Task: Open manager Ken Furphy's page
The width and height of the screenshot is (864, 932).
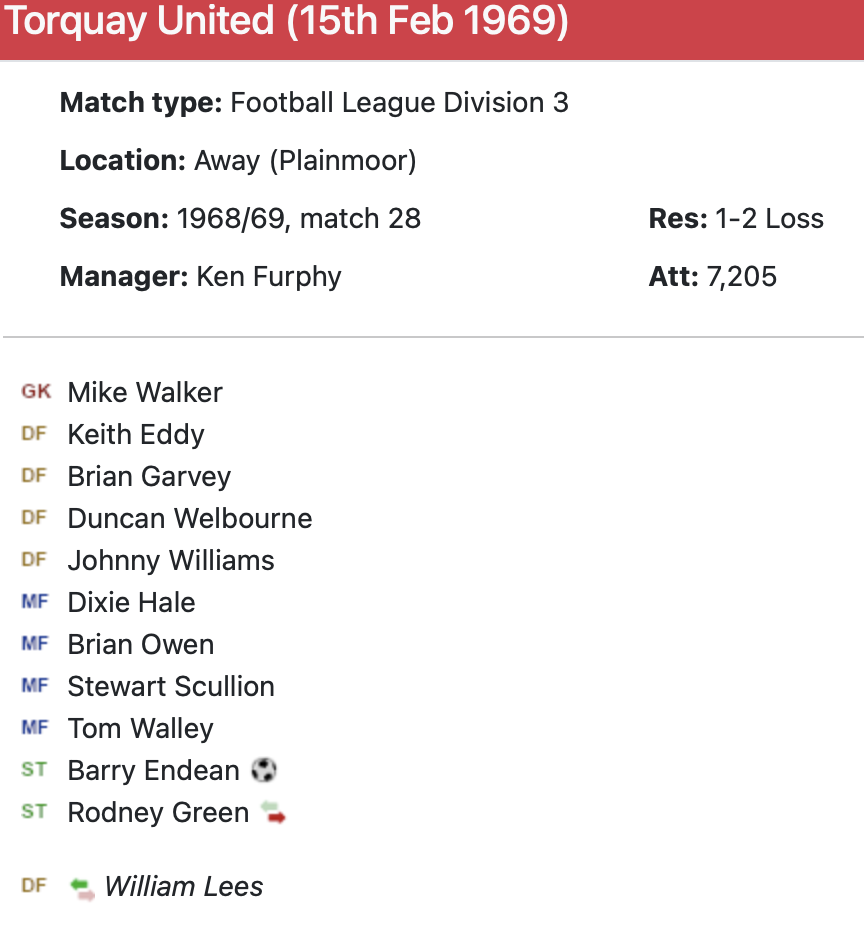Action: (x=268, y=276)
